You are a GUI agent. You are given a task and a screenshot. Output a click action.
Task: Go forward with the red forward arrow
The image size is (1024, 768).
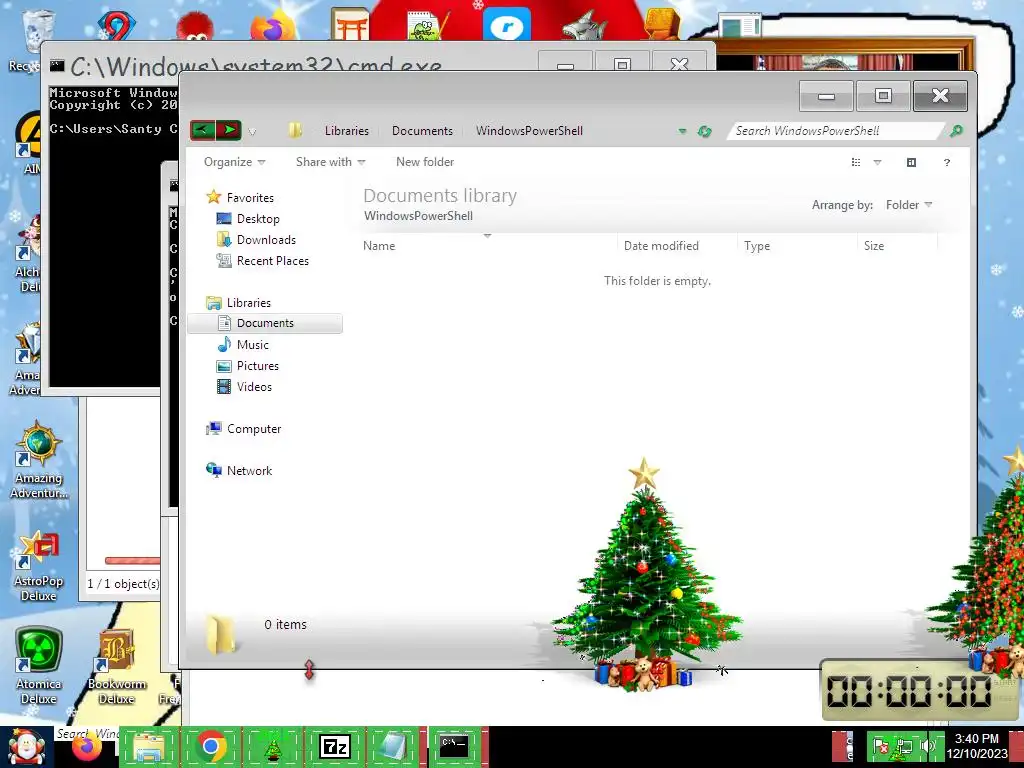coord(229,130)
